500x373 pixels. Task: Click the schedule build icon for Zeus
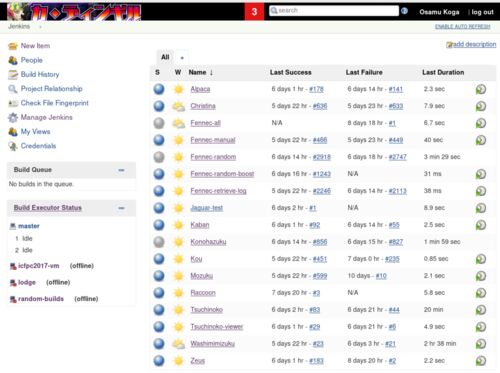480,360
